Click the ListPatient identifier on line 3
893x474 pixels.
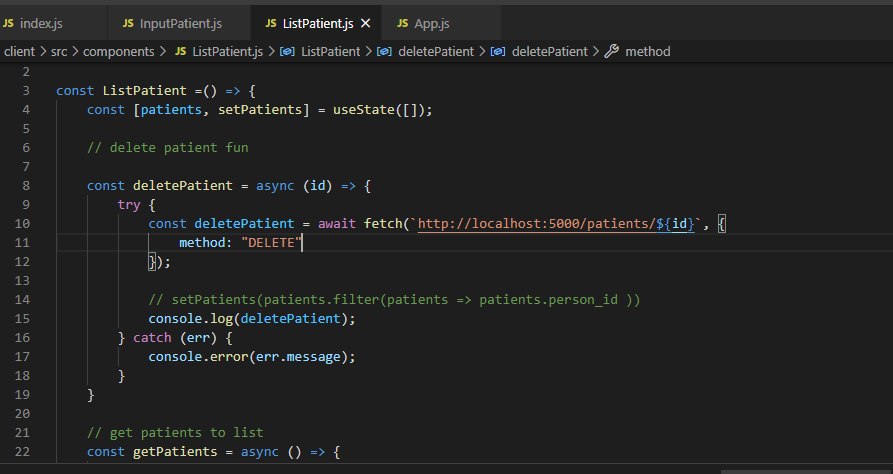144,91
